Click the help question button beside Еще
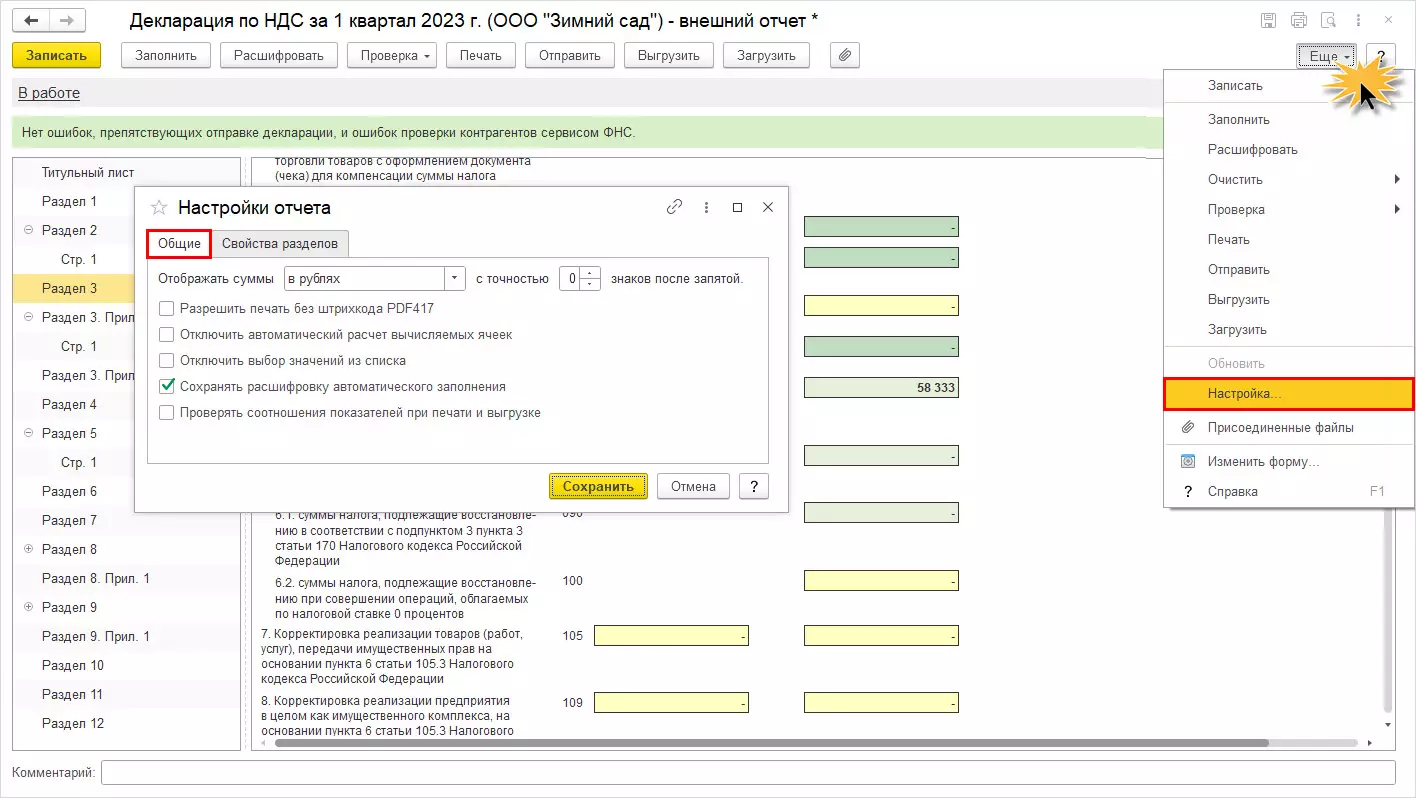 pos(1380,56)
